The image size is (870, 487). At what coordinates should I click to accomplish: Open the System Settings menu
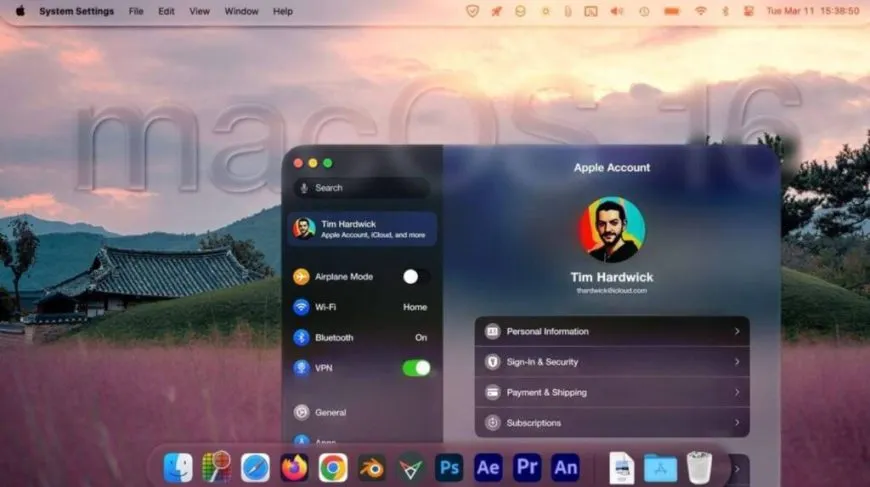tap(77, 11)
